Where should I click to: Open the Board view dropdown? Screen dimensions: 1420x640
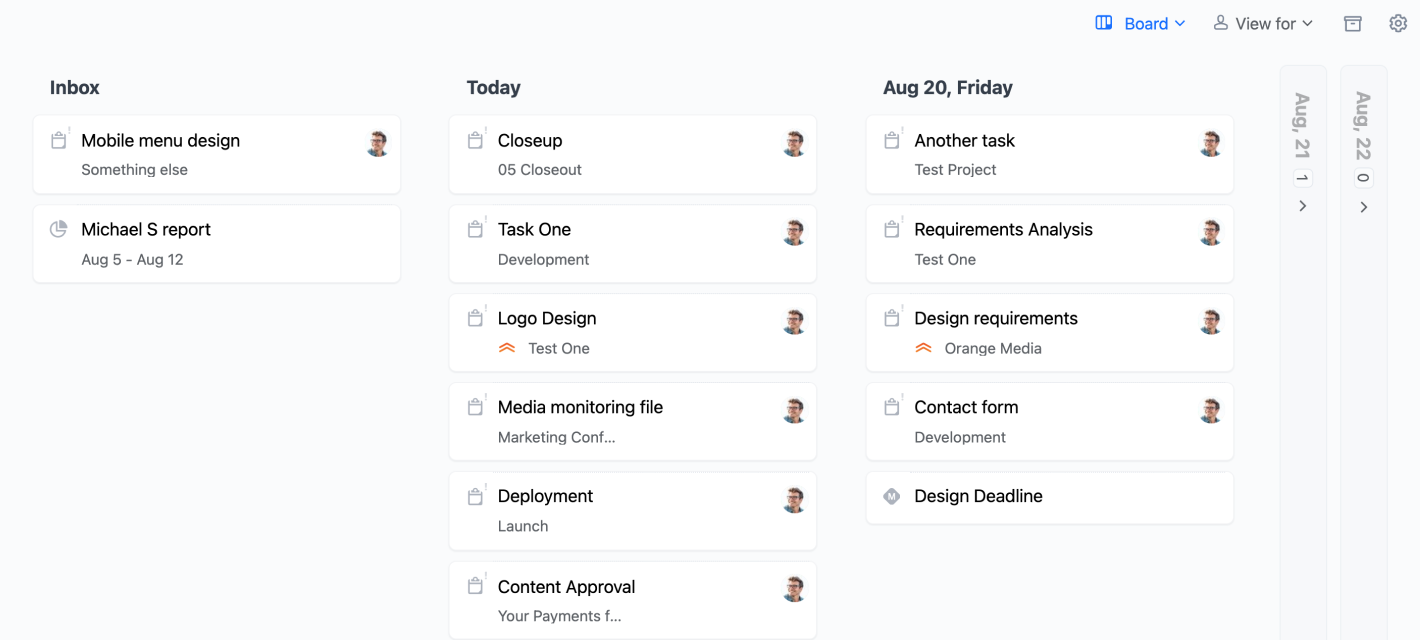(x=1141, y=24)
